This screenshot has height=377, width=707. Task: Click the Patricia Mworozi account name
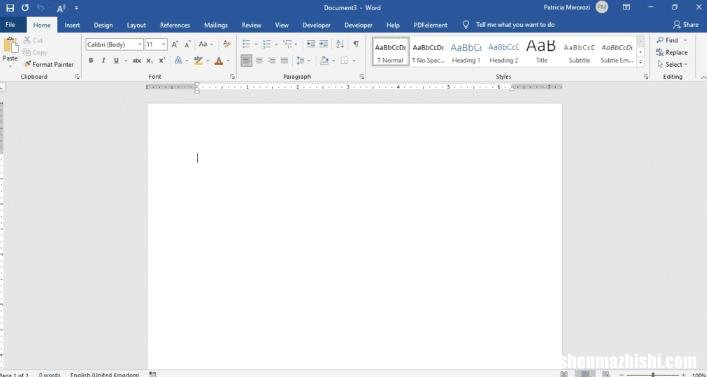click(568, 7)
